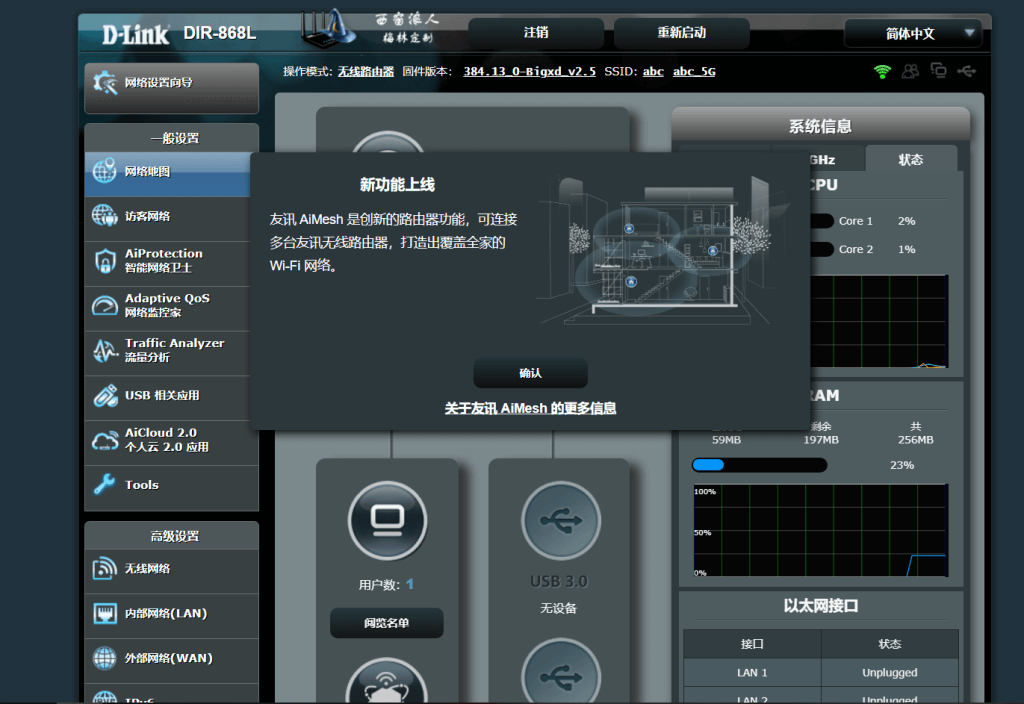Click the Core 1 usage bar
Screen dimensions: 1024x704
coord(822,221)
